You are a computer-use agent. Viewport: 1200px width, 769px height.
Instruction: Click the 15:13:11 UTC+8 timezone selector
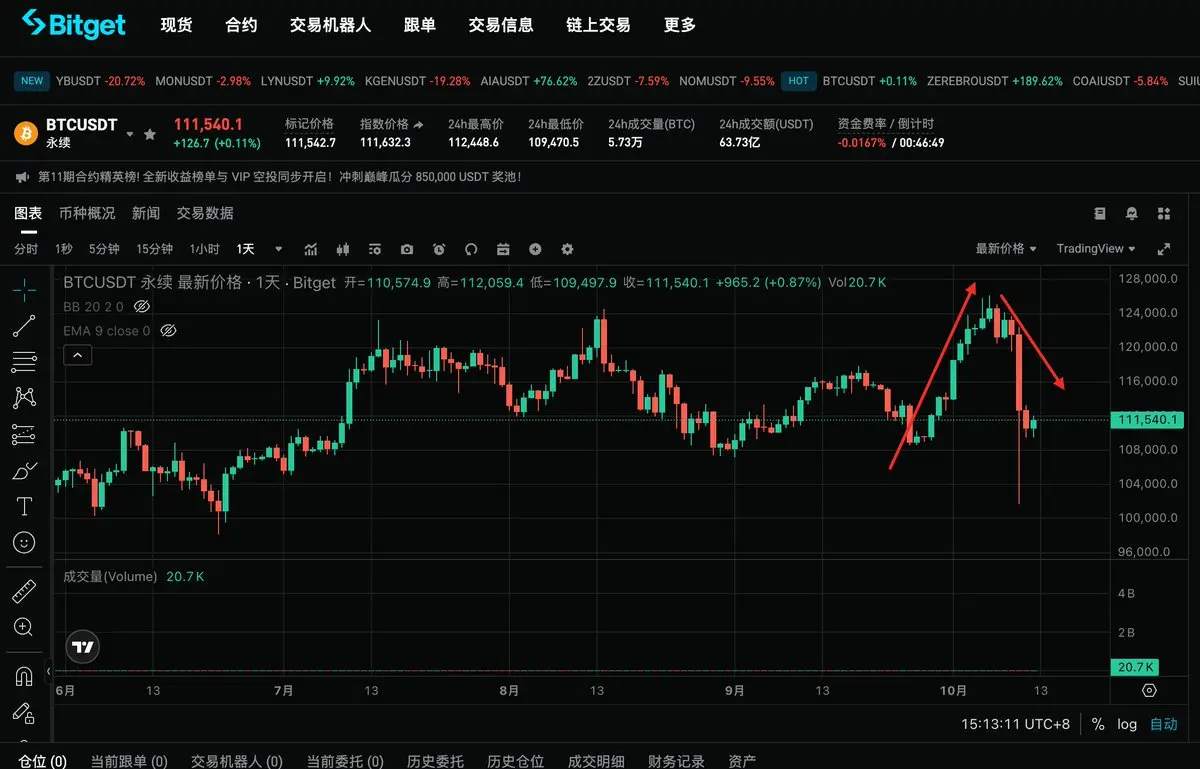click(1016, 724)
